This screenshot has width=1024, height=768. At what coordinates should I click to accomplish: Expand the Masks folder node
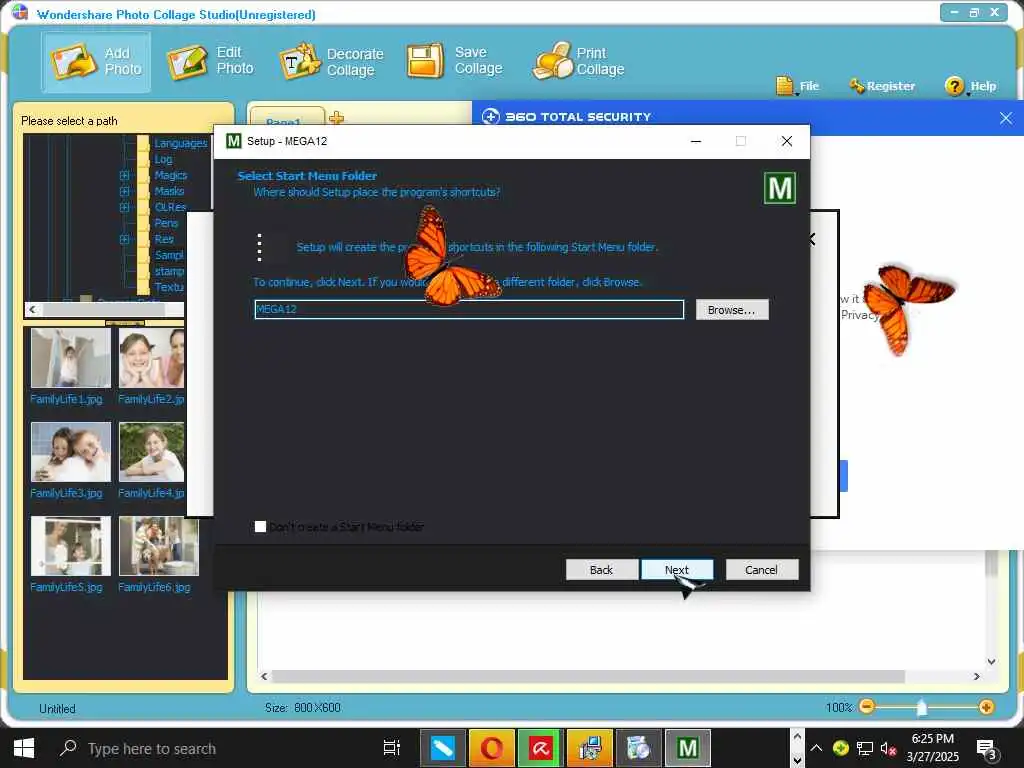point(124,191)
